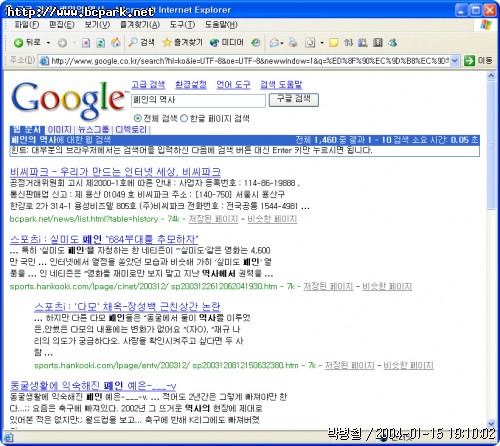Image resolution: width=500 pixels, height=446 pixels.
Task: Open the 파일(F) menu
Action: pos(27,25)
